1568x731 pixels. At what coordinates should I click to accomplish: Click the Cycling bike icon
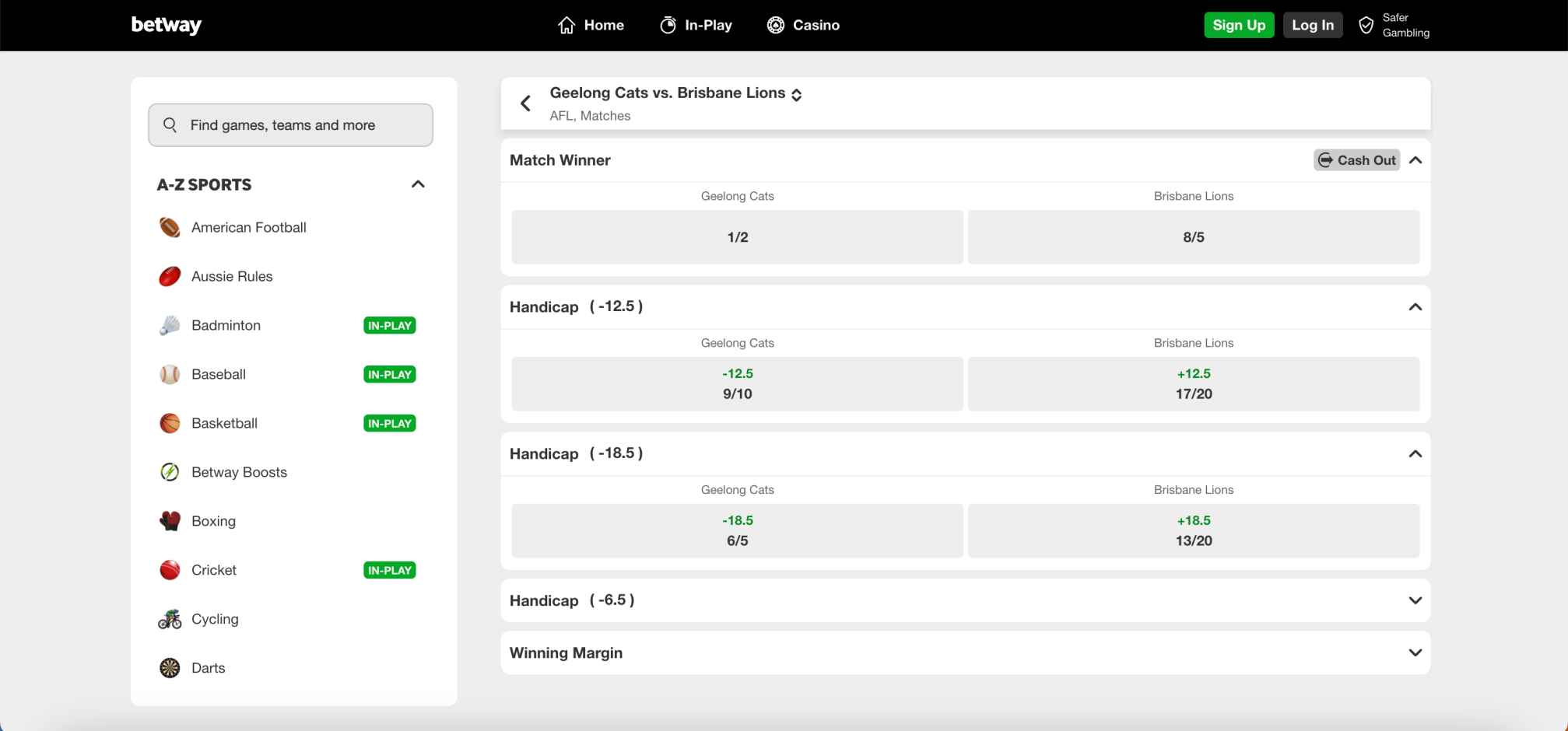click(170, 619)
